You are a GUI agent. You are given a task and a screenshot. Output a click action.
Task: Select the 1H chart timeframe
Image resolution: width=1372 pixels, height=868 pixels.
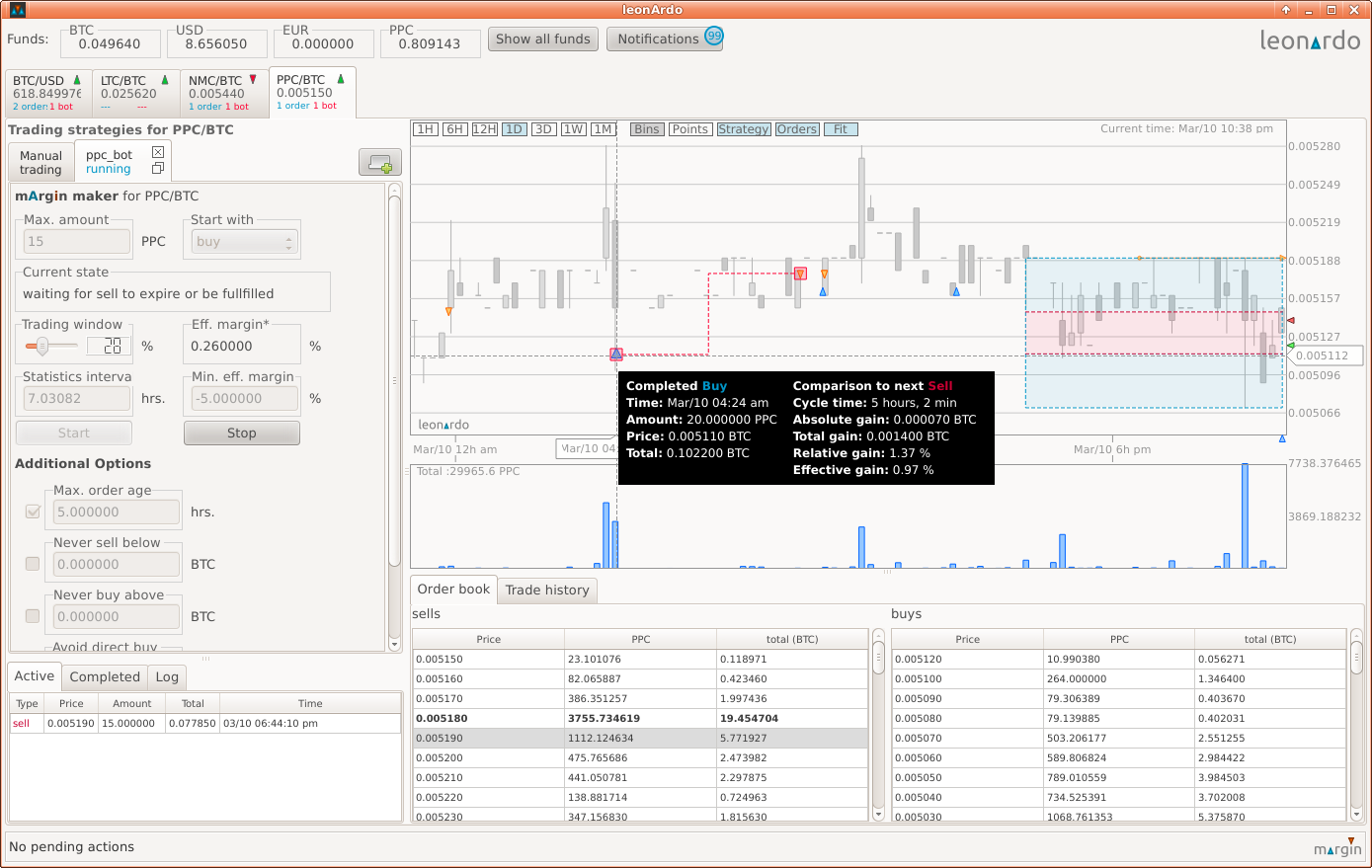click(426, 129)
